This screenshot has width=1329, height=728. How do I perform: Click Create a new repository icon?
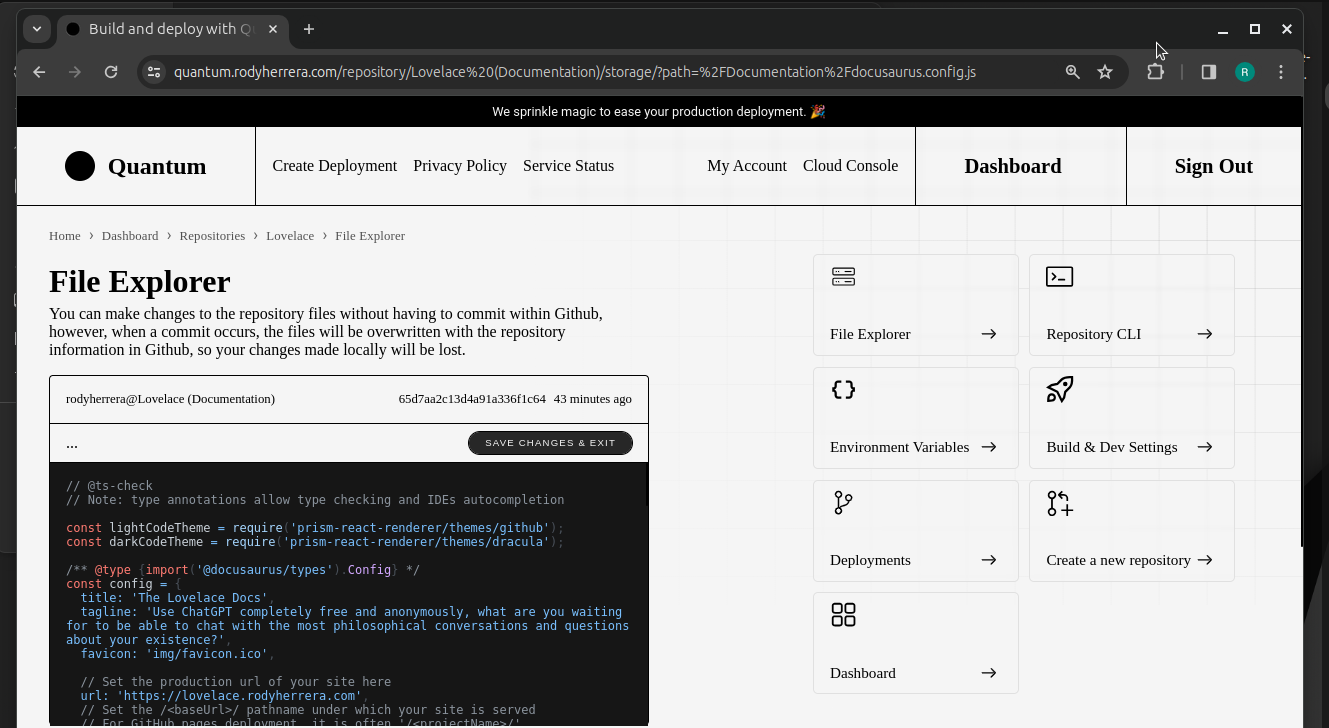coord(1059,503)
